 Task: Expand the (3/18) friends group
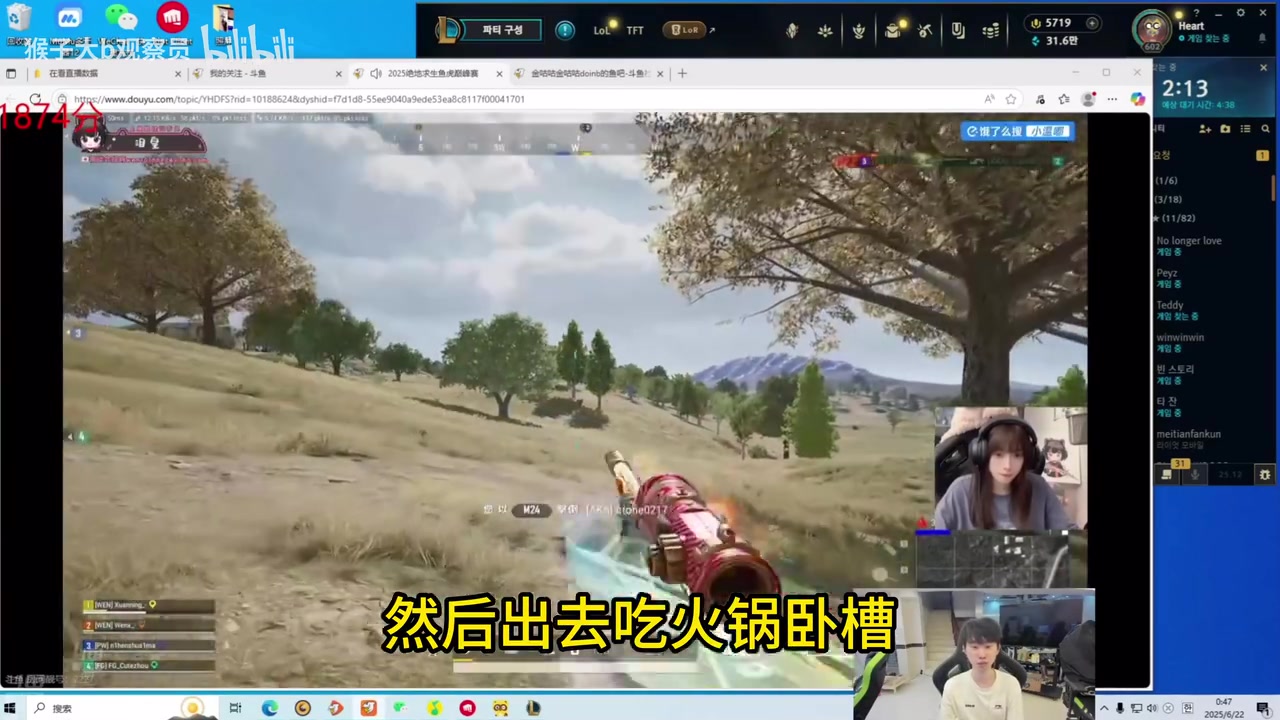click(1169, 200)
